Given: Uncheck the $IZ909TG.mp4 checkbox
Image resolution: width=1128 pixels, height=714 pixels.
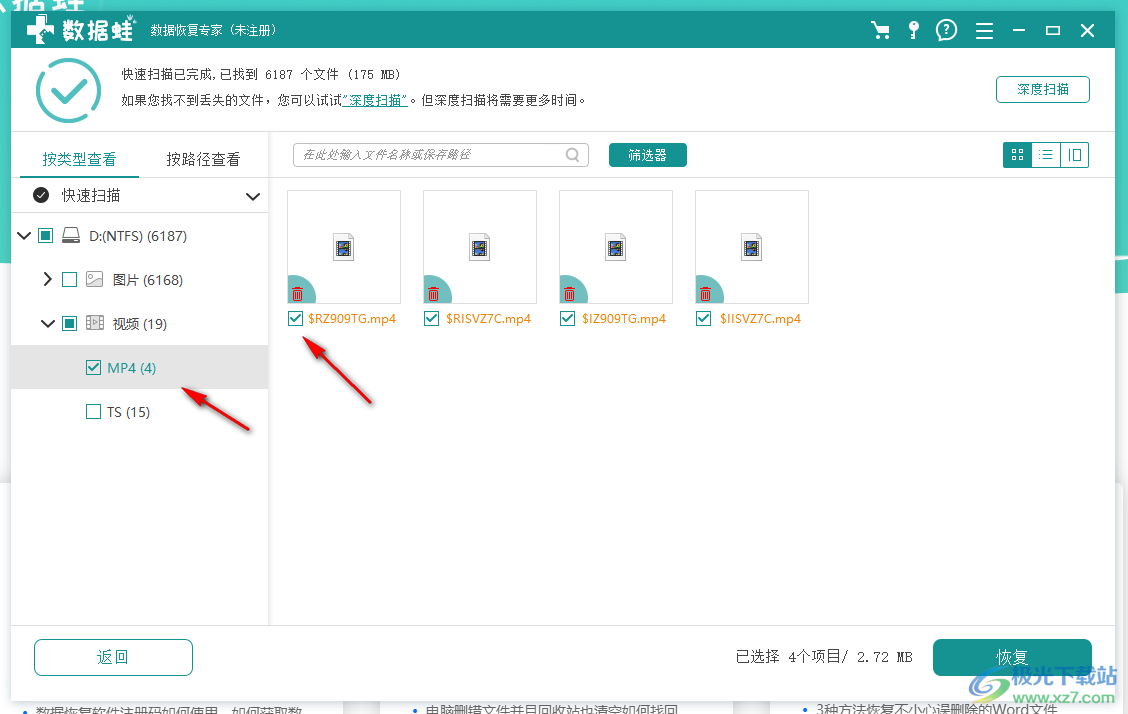Looking at the screenshot, I should (x=568, y=319).
